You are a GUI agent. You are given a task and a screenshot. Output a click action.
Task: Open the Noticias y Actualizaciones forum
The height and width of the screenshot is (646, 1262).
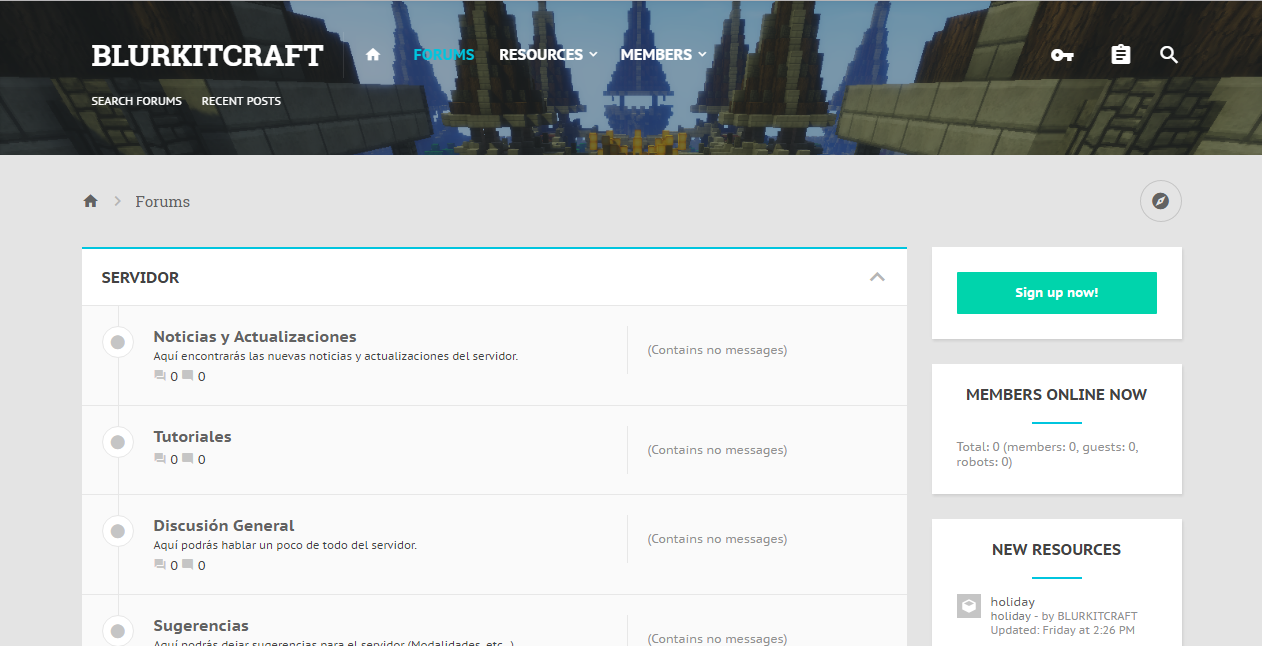(x=255, y=336)
